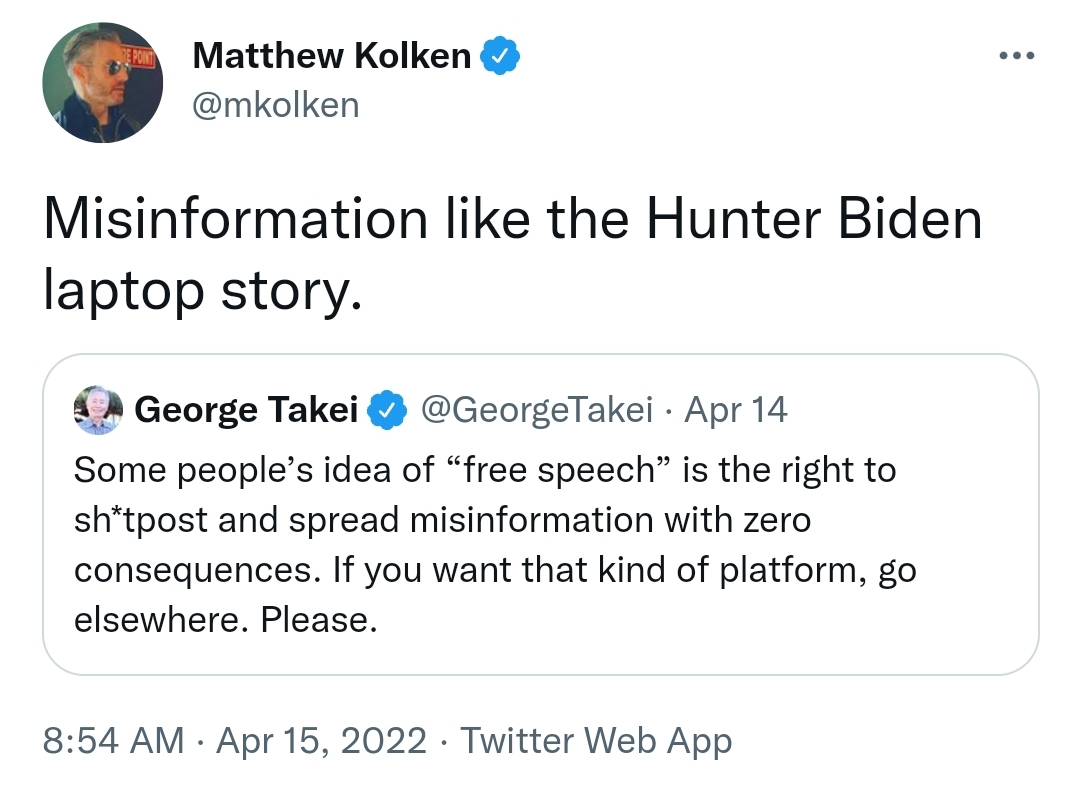Screen dimensions: 1080x799
Task: Open the 8:54 AM timestamp
Action: click(x=113, y=741)
